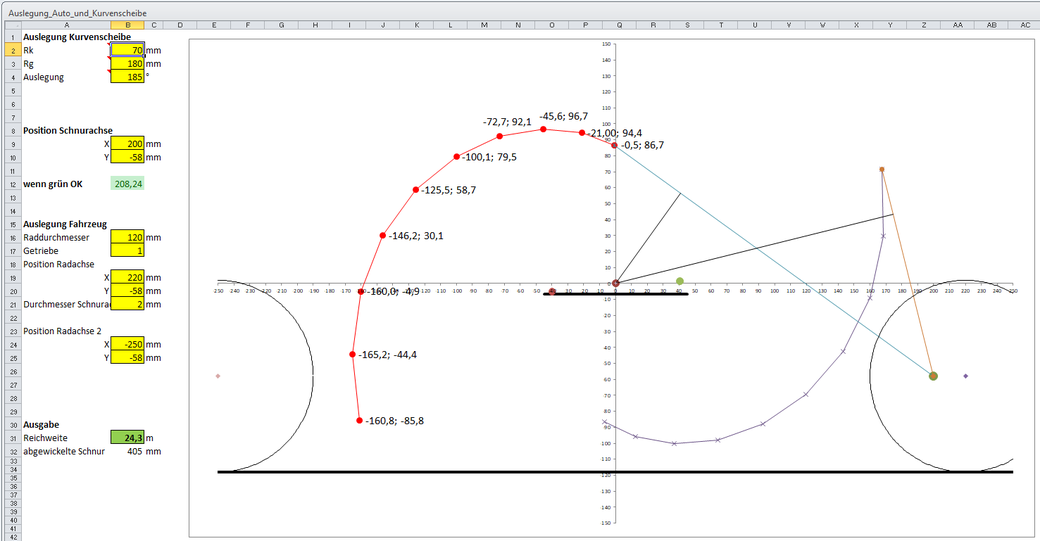
Task: Select column B header
Action: tap(127, 25)
